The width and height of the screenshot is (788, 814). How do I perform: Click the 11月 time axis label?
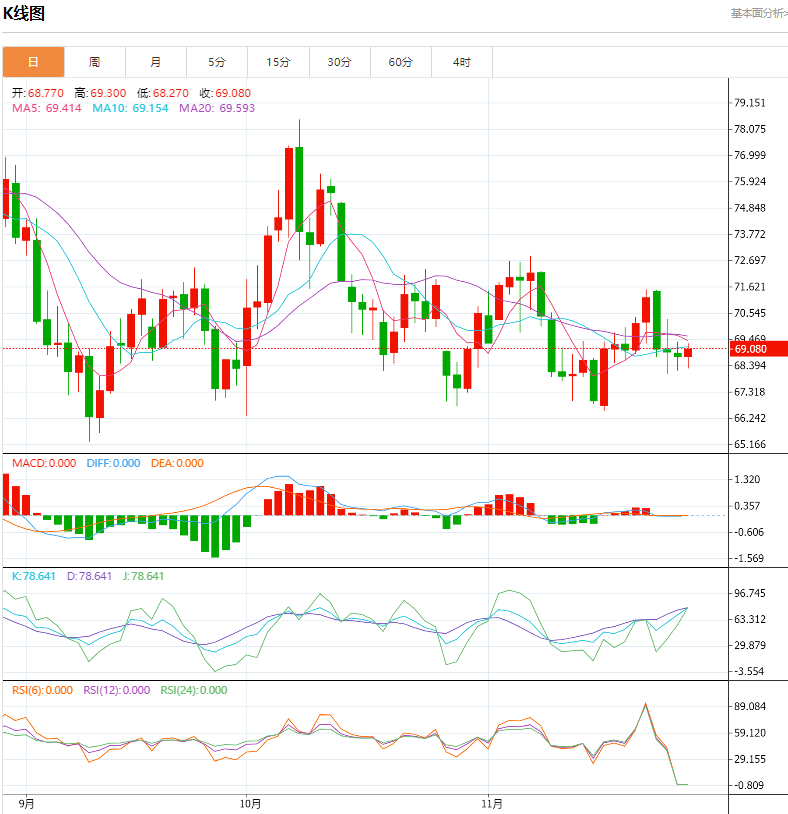click(492, 804)
